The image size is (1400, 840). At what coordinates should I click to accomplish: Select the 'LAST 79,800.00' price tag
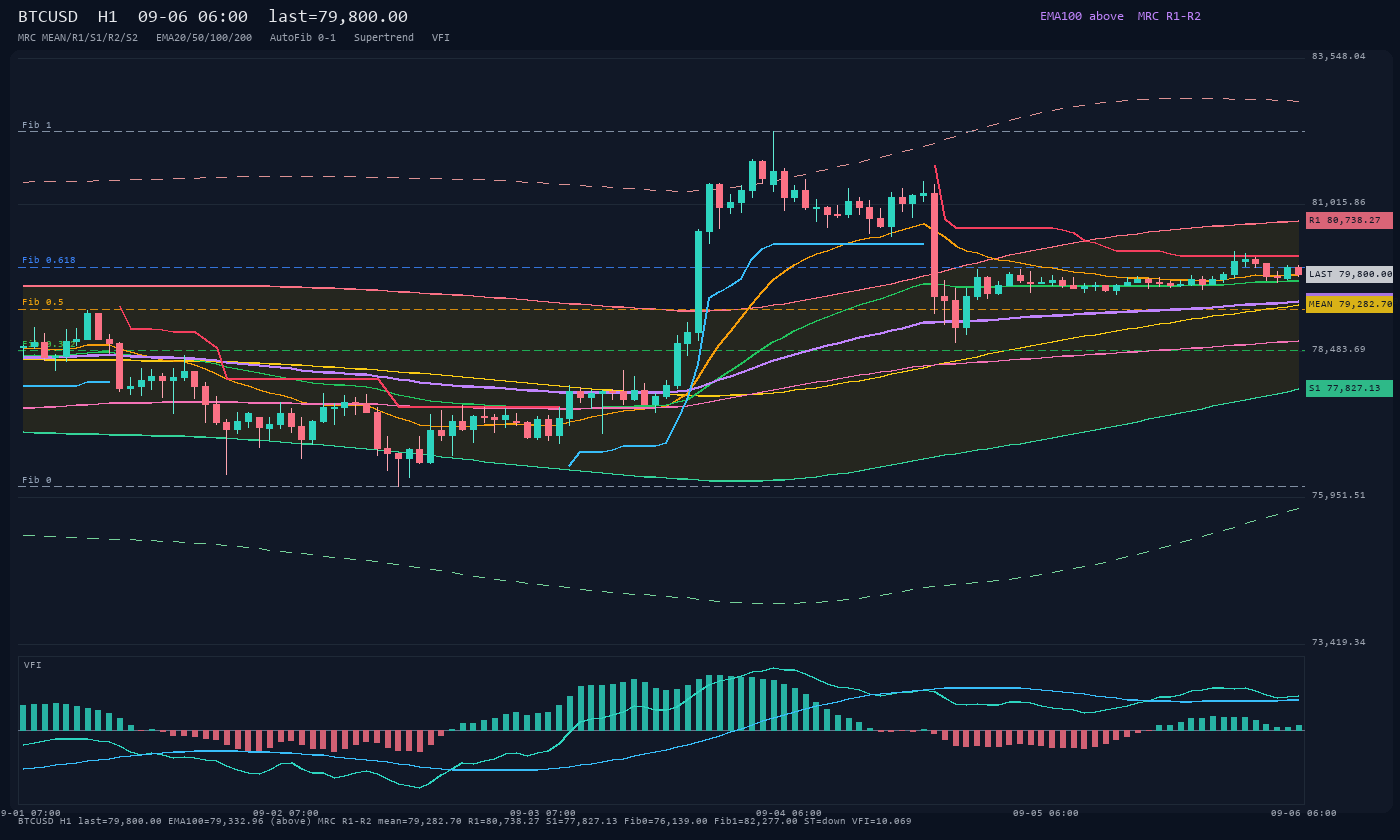pyautogui.click(x=1349, y=274)
